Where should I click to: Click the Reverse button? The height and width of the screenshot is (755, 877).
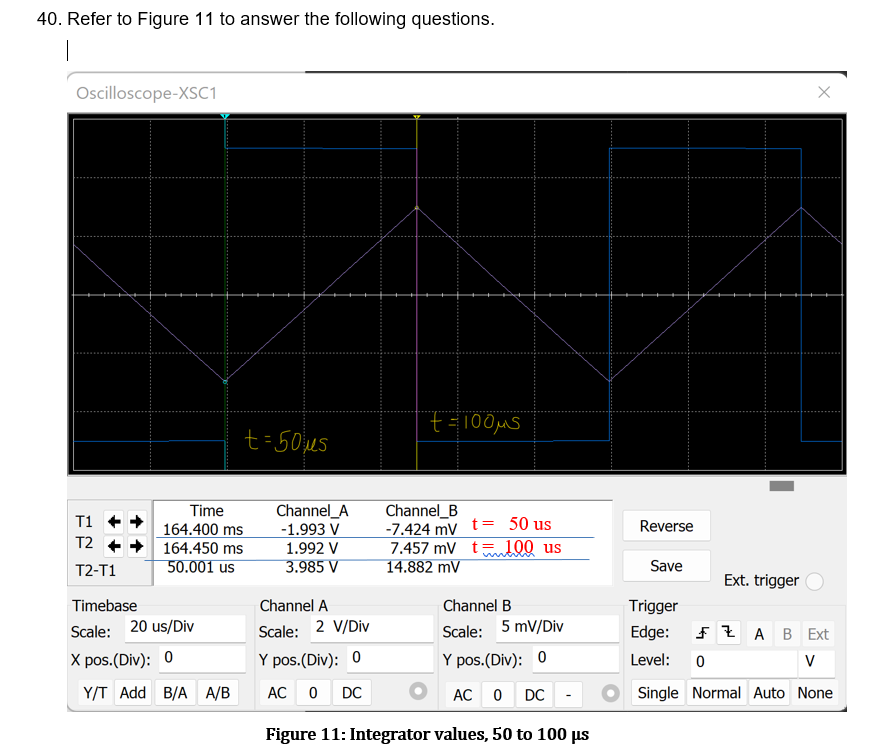666,525
